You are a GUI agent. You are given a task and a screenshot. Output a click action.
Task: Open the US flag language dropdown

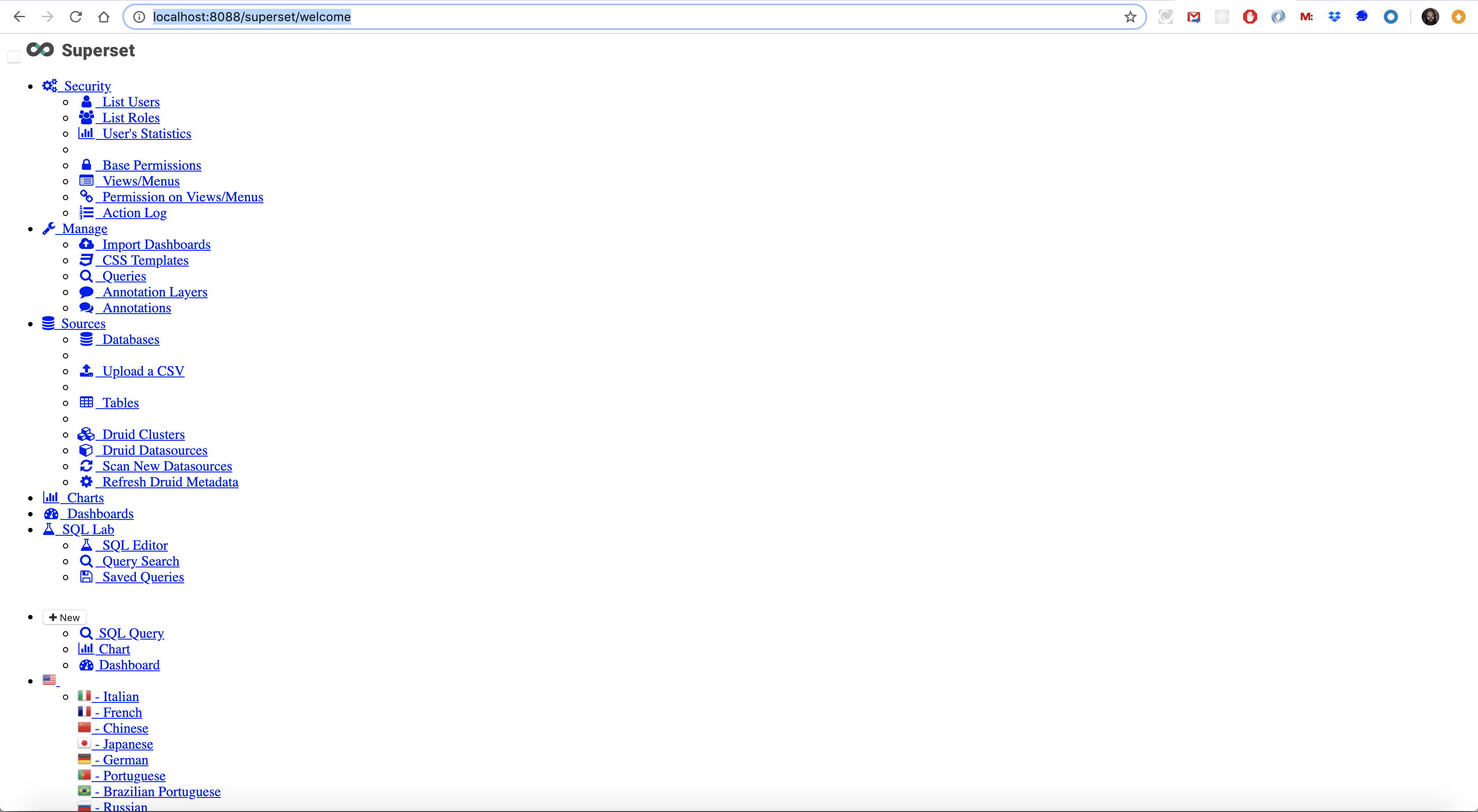(50, 680)
